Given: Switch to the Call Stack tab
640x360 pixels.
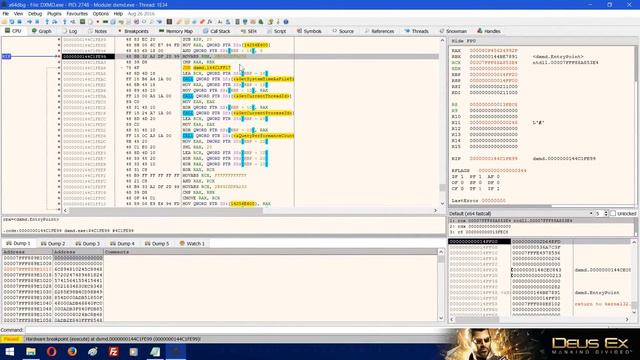Looking at the screenshot, I should (x=217, y=31).
